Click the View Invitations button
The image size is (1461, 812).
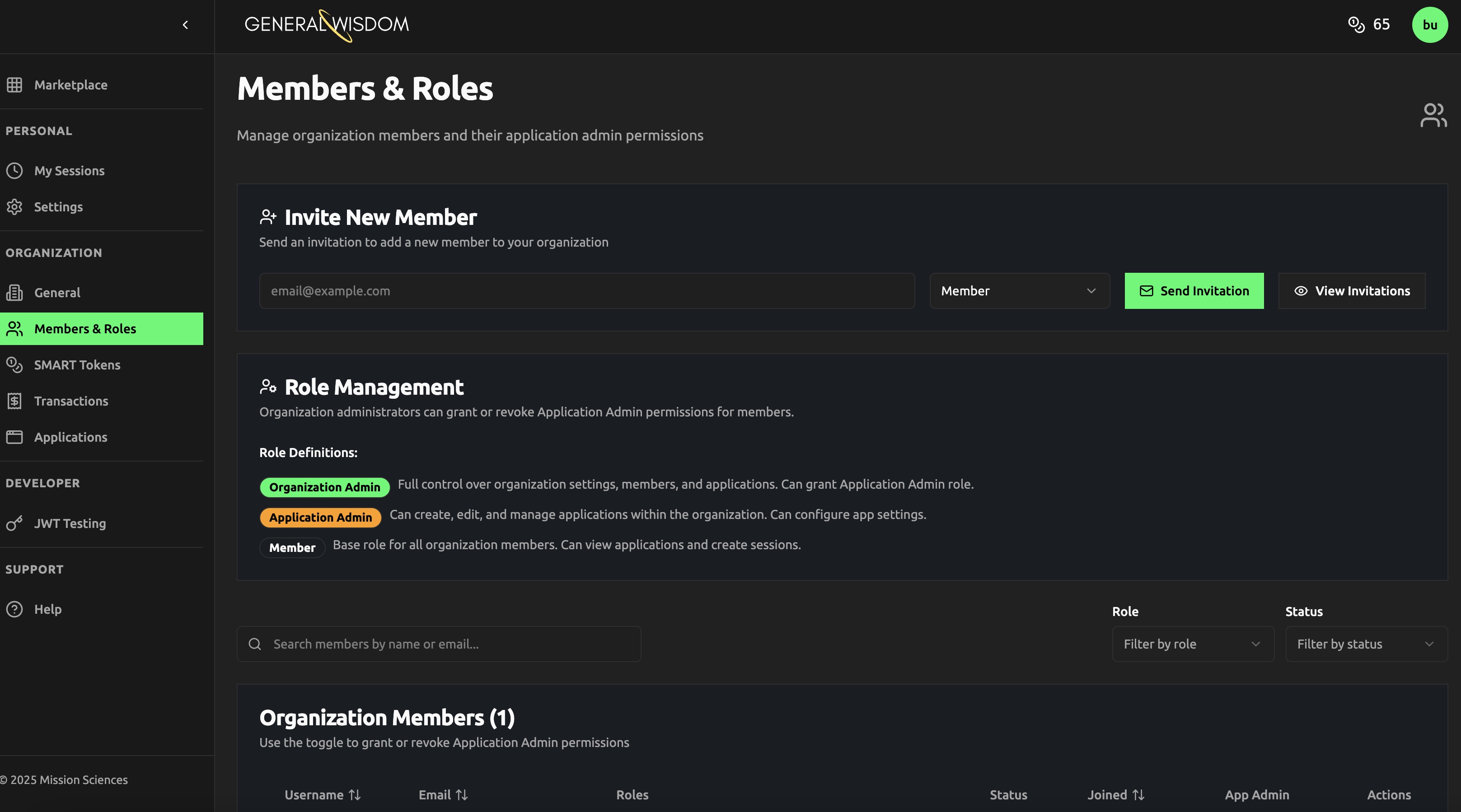point(1352,291)
